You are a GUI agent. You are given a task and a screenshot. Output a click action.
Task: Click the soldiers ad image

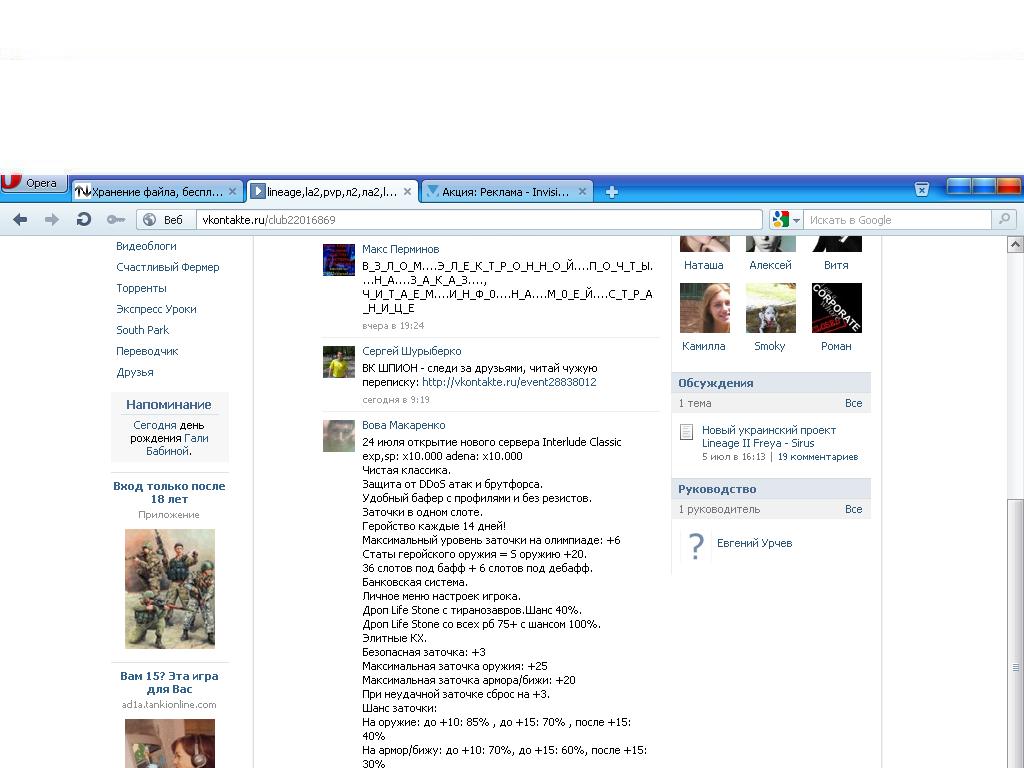(x=170, y=588)
